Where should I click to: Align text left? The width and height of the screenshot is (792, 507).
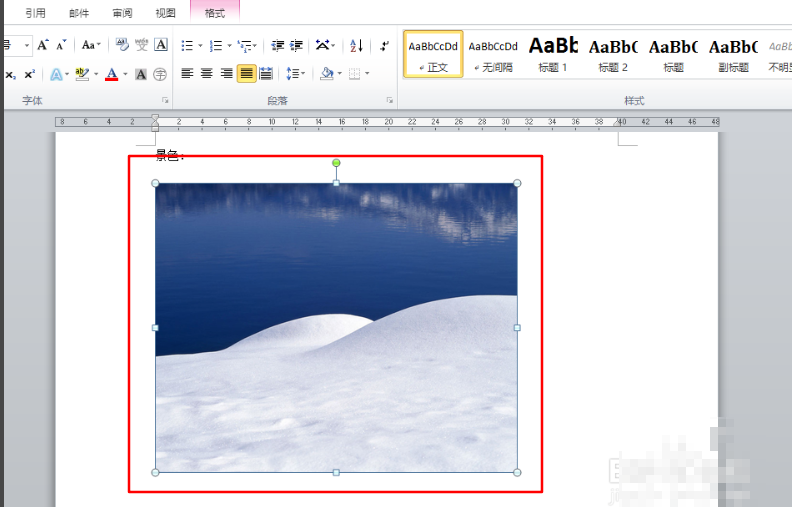tap(187, 74)
